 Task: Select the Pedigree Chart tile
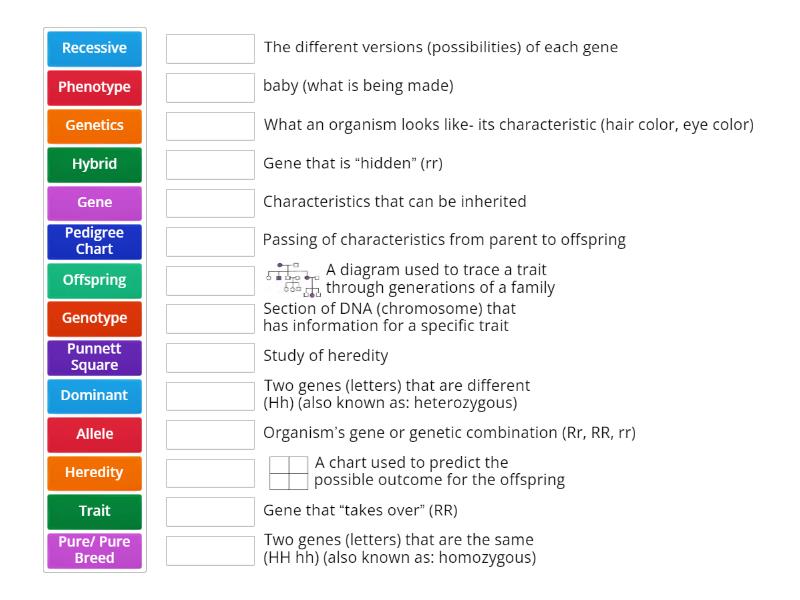(x=94, y=241)
